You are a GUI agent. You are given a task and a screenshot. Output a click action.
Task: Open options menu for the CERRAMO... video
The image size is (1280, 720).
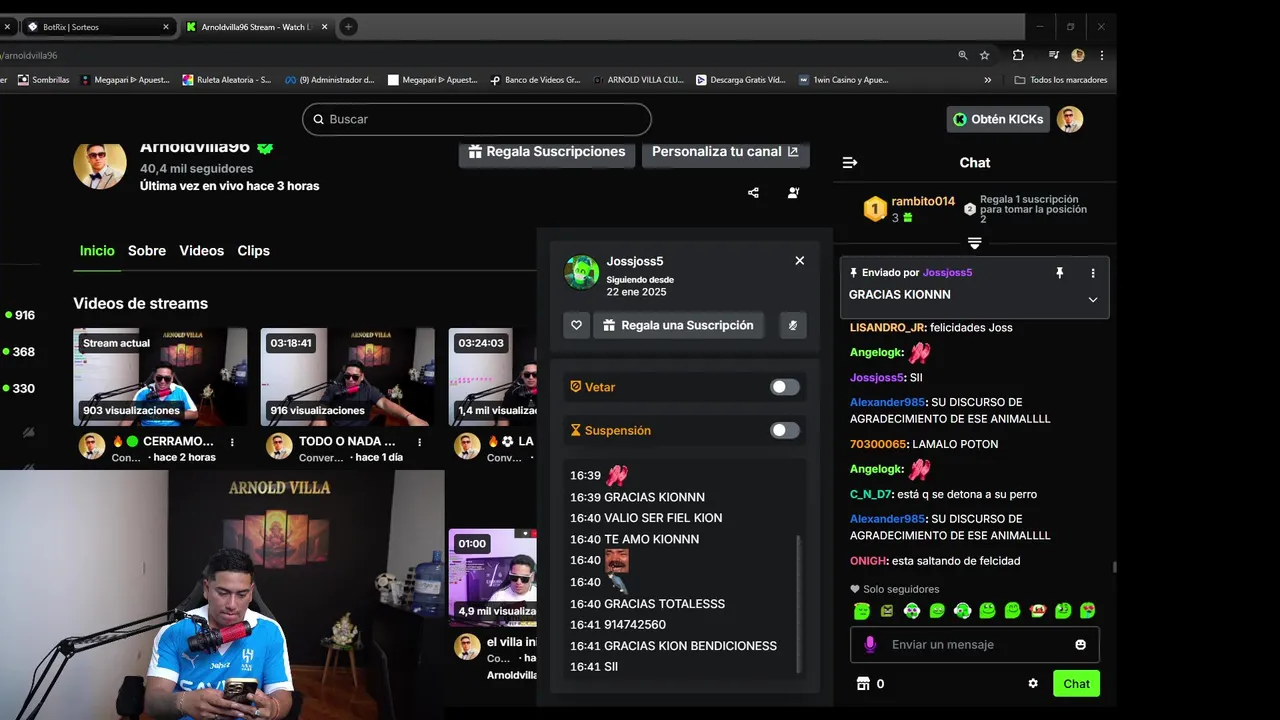point(232,441)
